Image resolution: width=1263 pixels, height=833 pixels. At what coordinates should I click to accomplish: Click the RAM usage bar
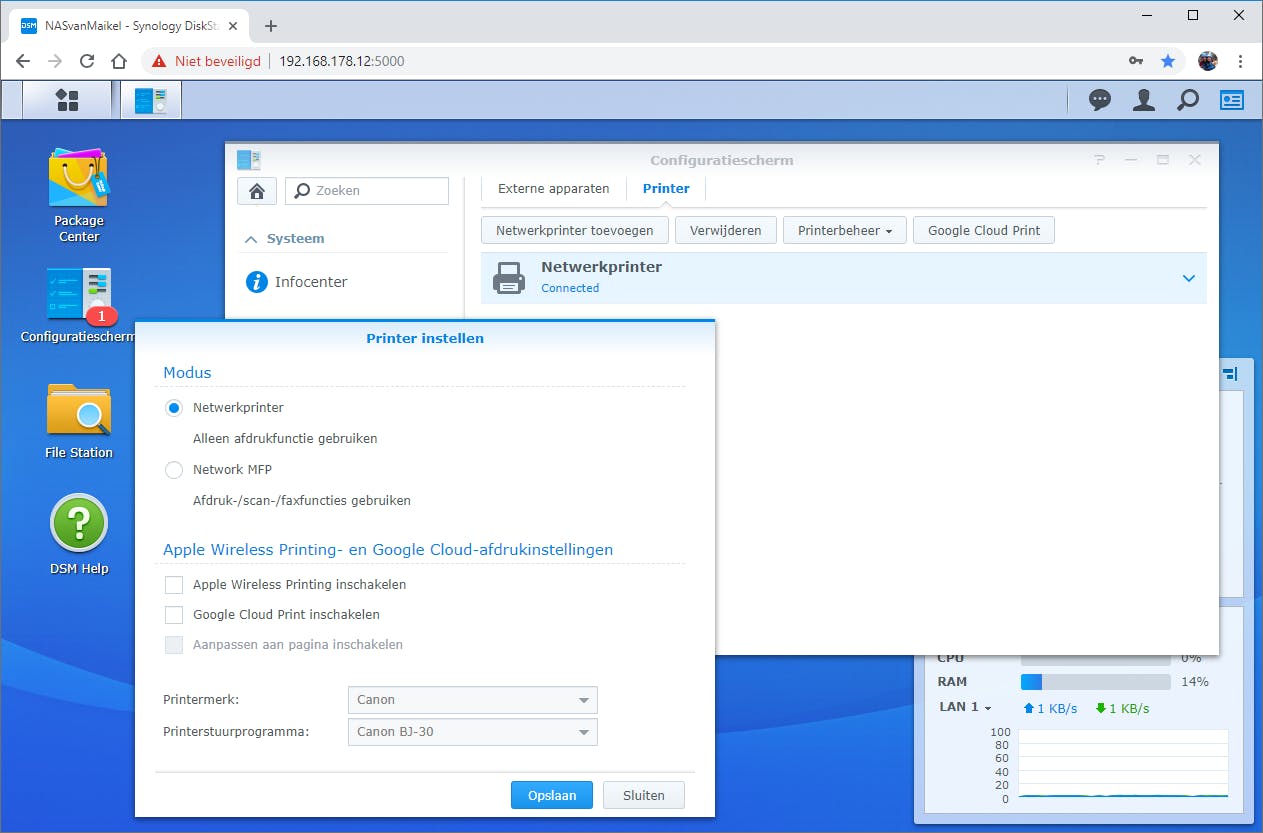(x=1095, y=682)
